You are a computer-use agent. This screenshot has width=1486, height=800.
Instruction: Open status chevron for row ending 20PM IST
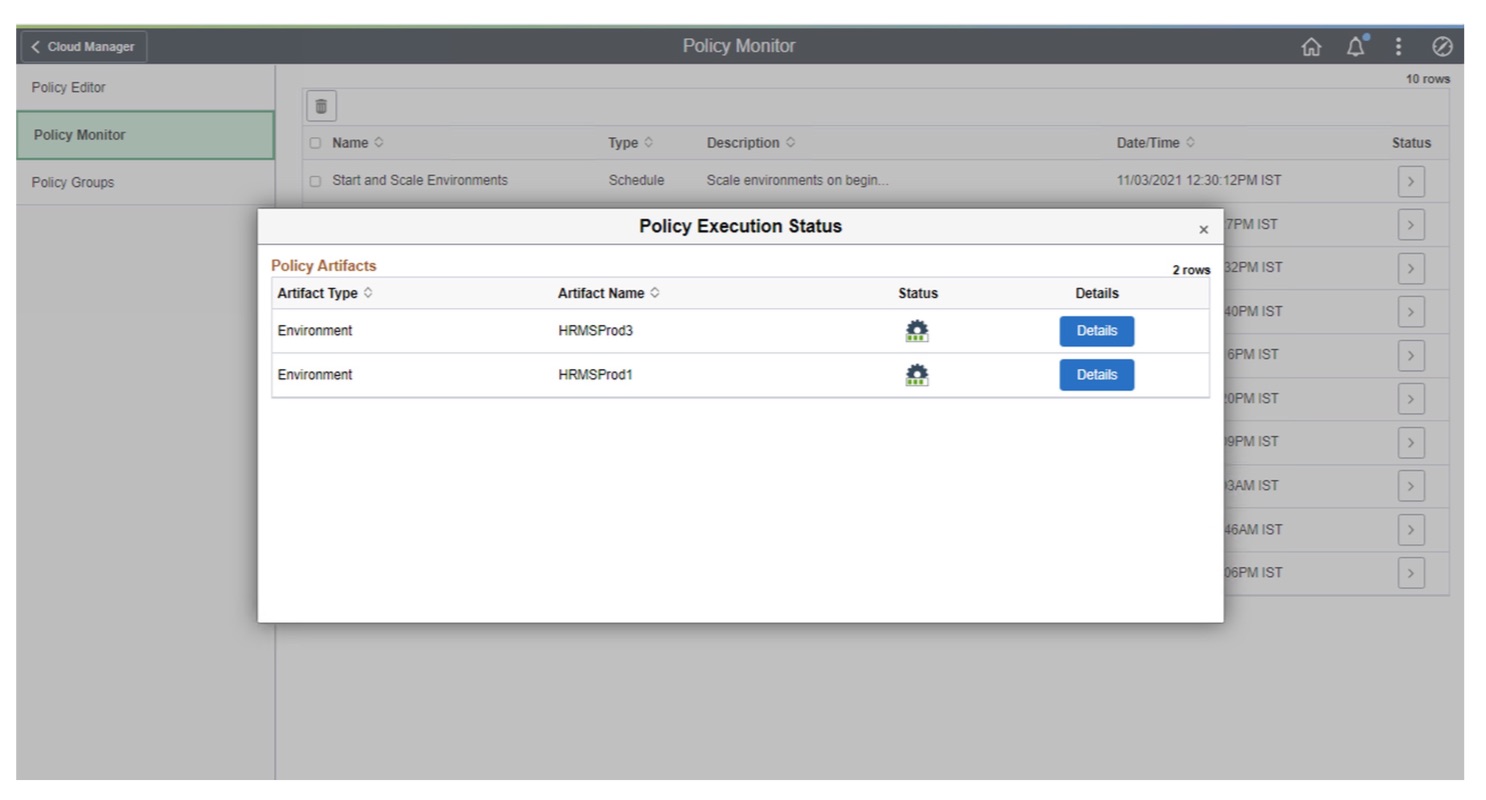pyautogui.click(x=1411, y=399)
